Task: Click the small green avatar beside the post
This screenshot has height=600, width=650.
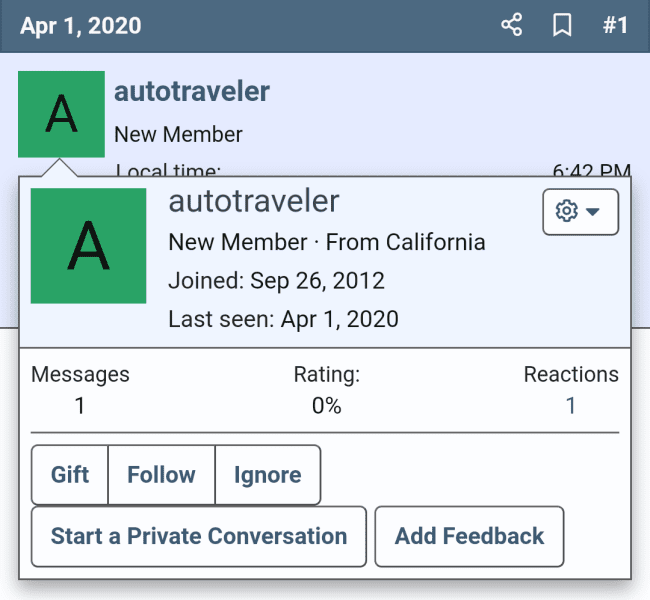Action: pos(61,114)
